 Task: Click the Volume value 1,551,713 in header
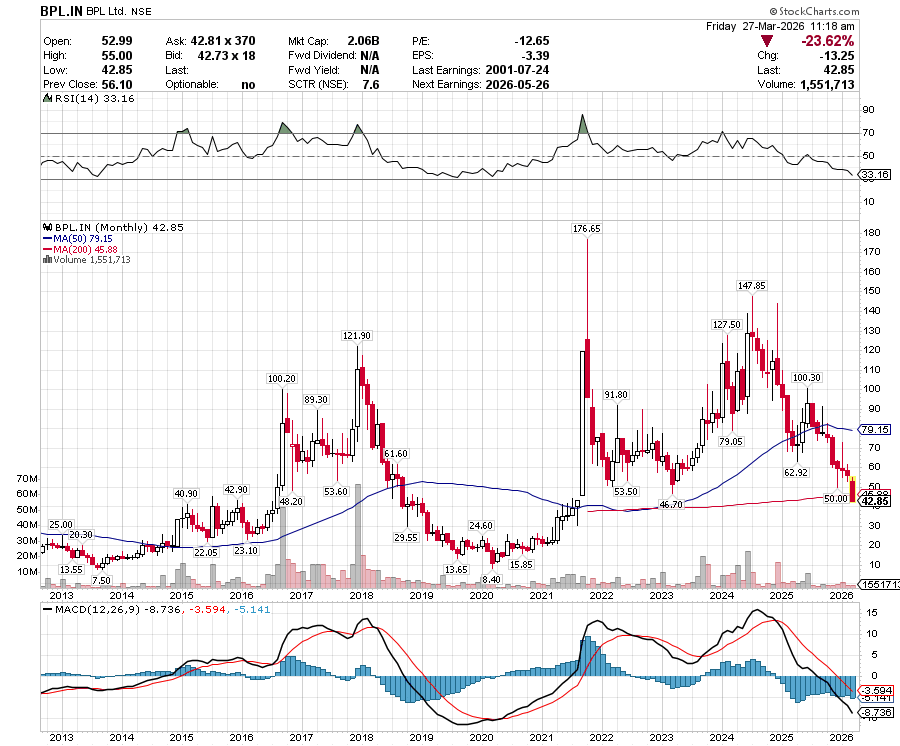coord(827,84)
